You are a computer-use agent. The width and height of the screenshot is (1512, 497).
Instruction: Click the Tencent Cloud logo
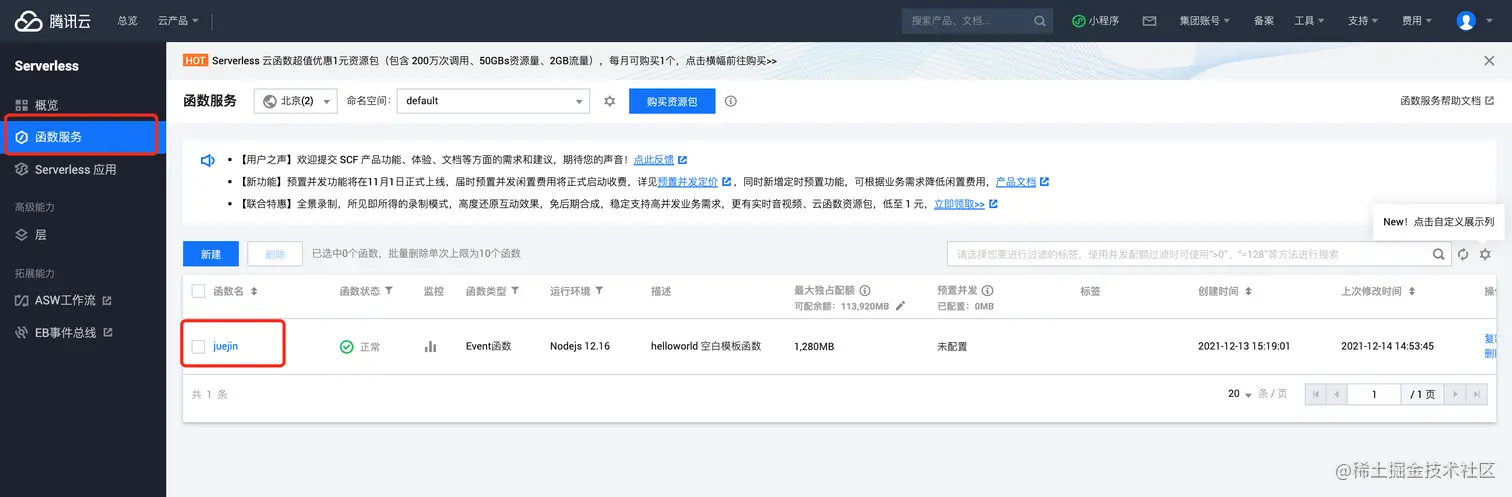(x=52, y=21)
